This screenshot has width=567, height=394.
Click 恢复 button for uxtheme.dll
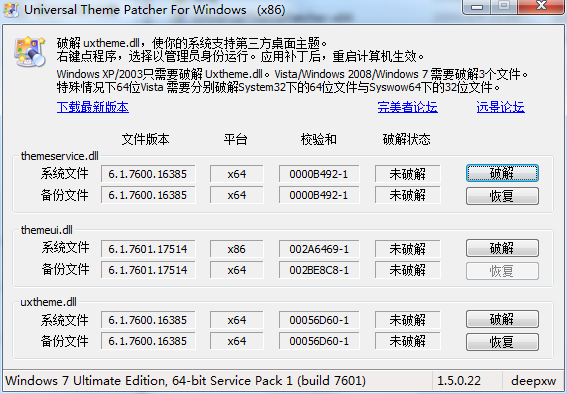coord(502,342)
